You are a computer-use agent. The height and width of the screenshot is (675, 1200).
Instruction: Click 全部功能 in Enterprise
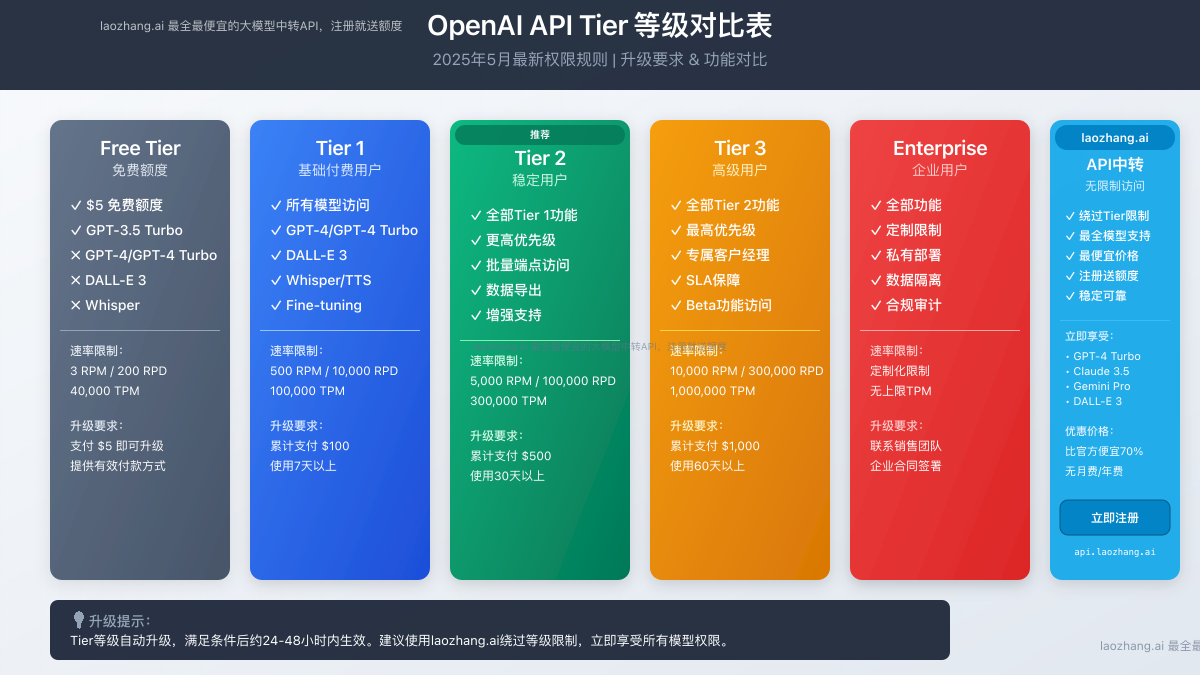point(906,205)
